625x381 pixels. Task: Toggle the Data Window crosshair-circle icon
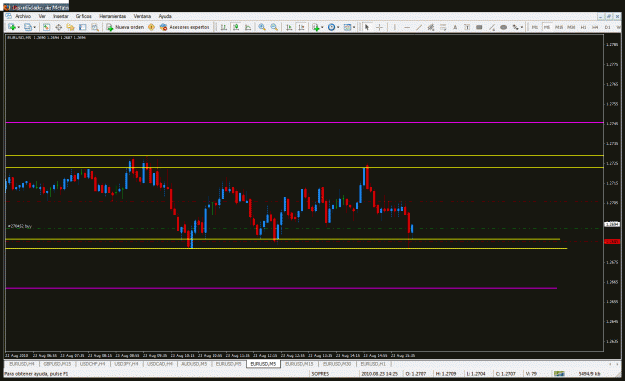[x=59, y=27]
